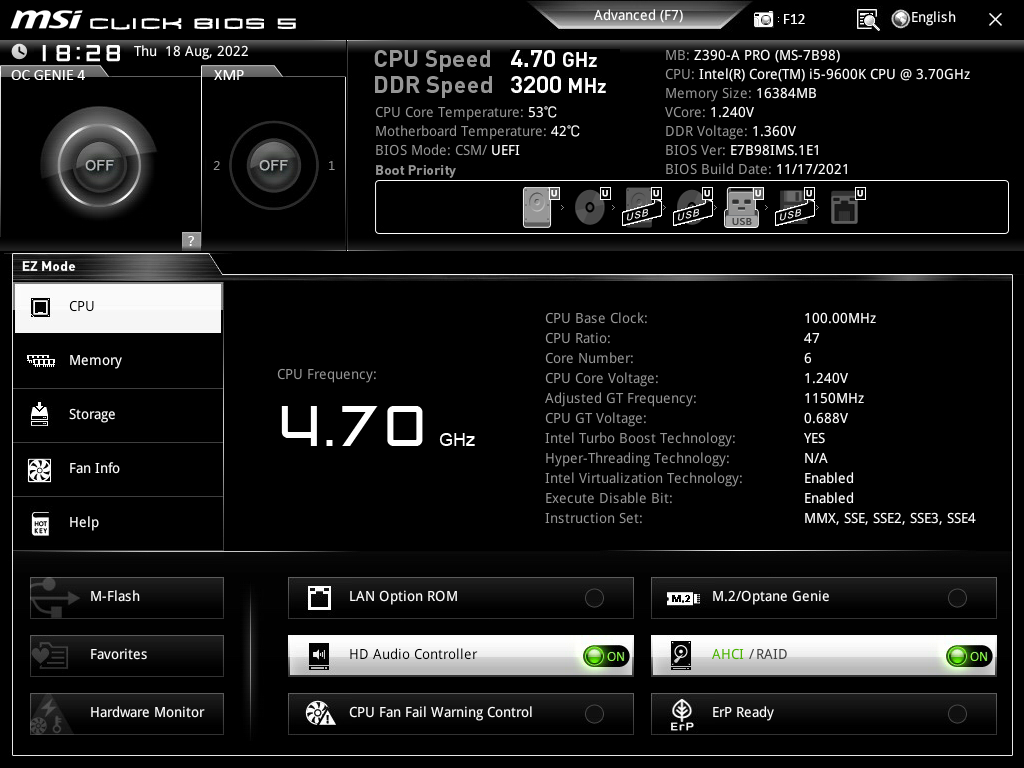
Task: Click the LAN Option ROM chip icon
Action: (319, 597)
